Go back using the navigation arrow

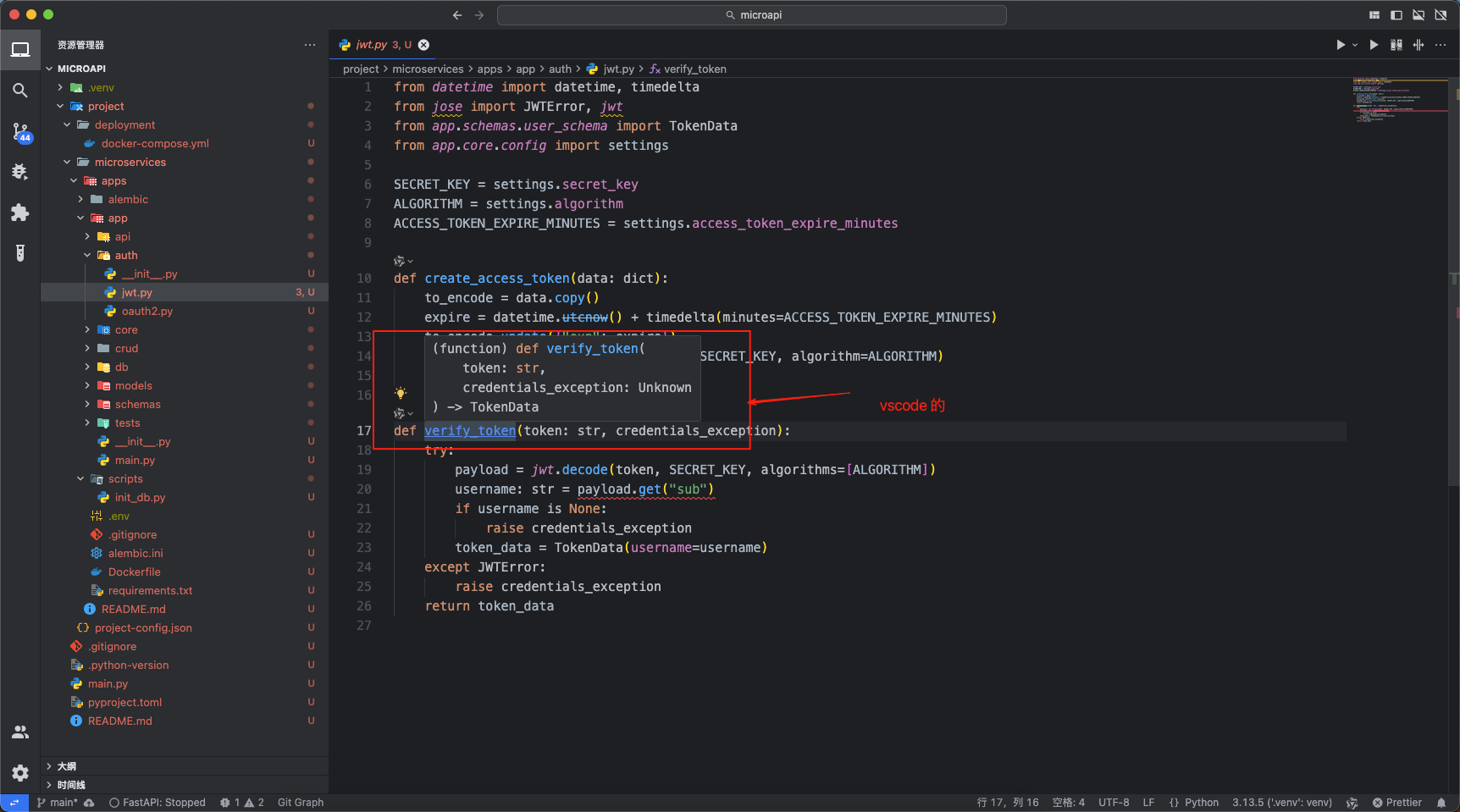(x=457, y=15)
